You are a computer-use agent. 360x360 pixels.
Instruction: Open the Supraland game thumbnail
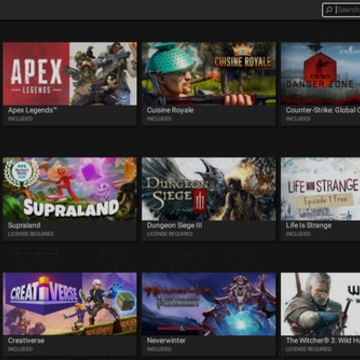[x=70, y=189]
